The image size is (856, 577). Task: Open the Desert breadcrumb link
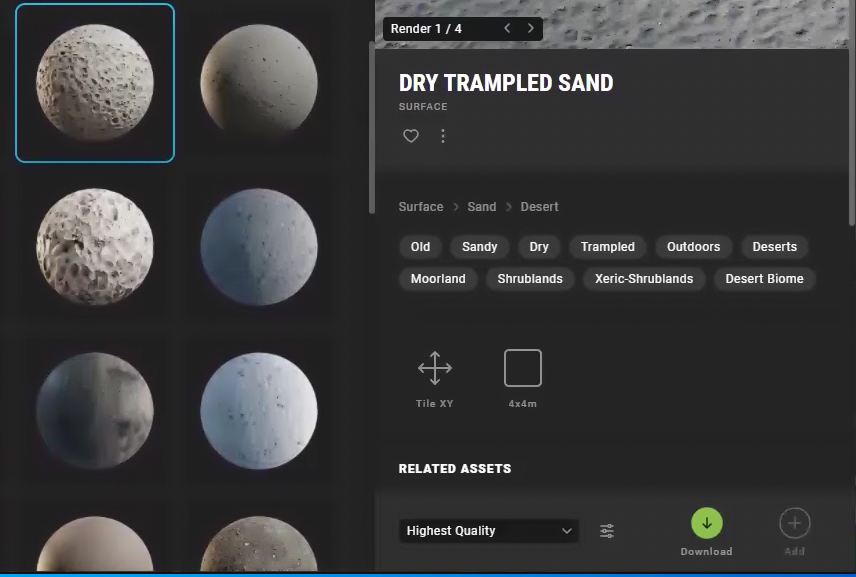(x=539, y=207)
